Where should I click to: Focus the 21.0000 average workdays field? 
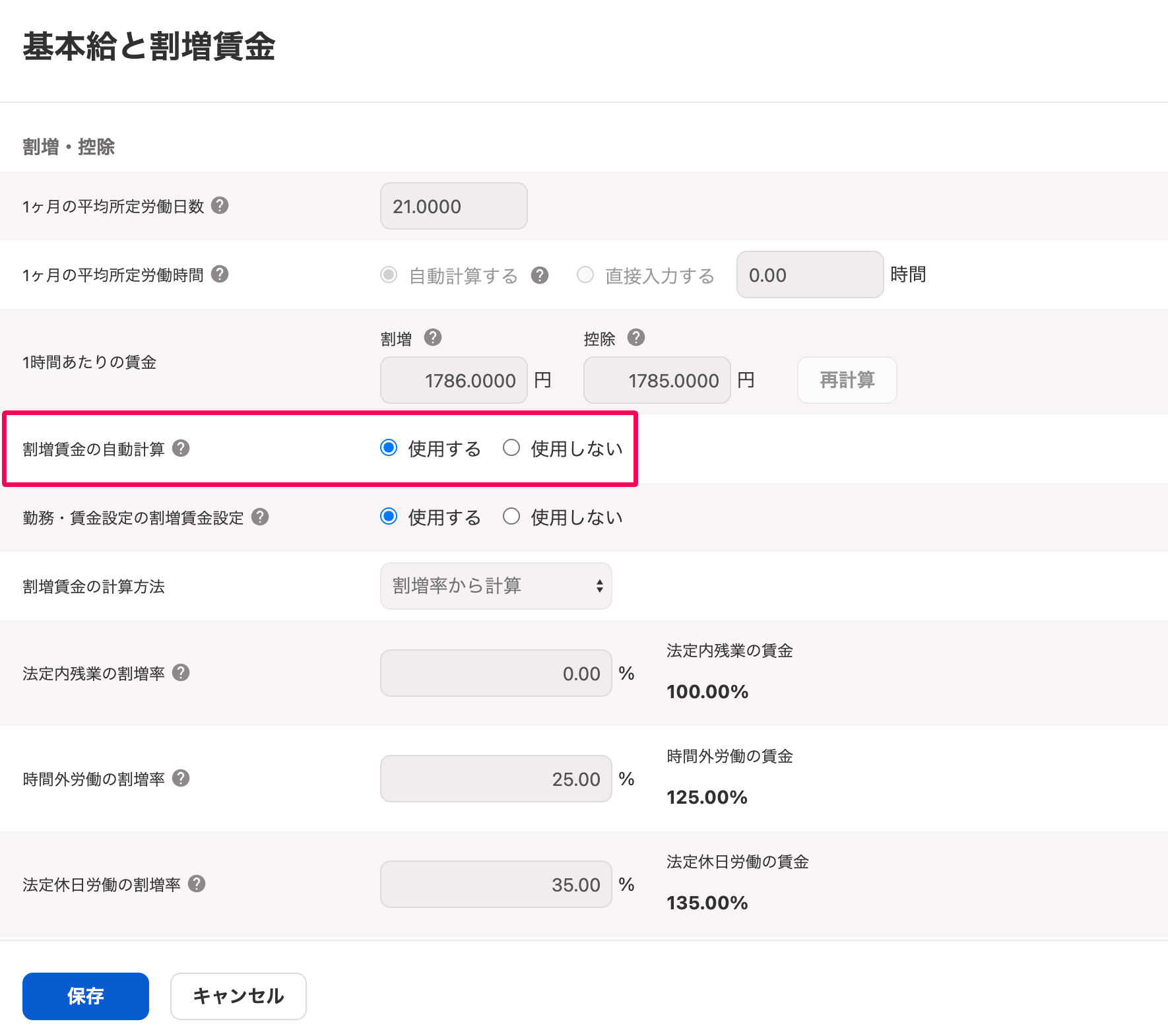[x=454, y=206]
